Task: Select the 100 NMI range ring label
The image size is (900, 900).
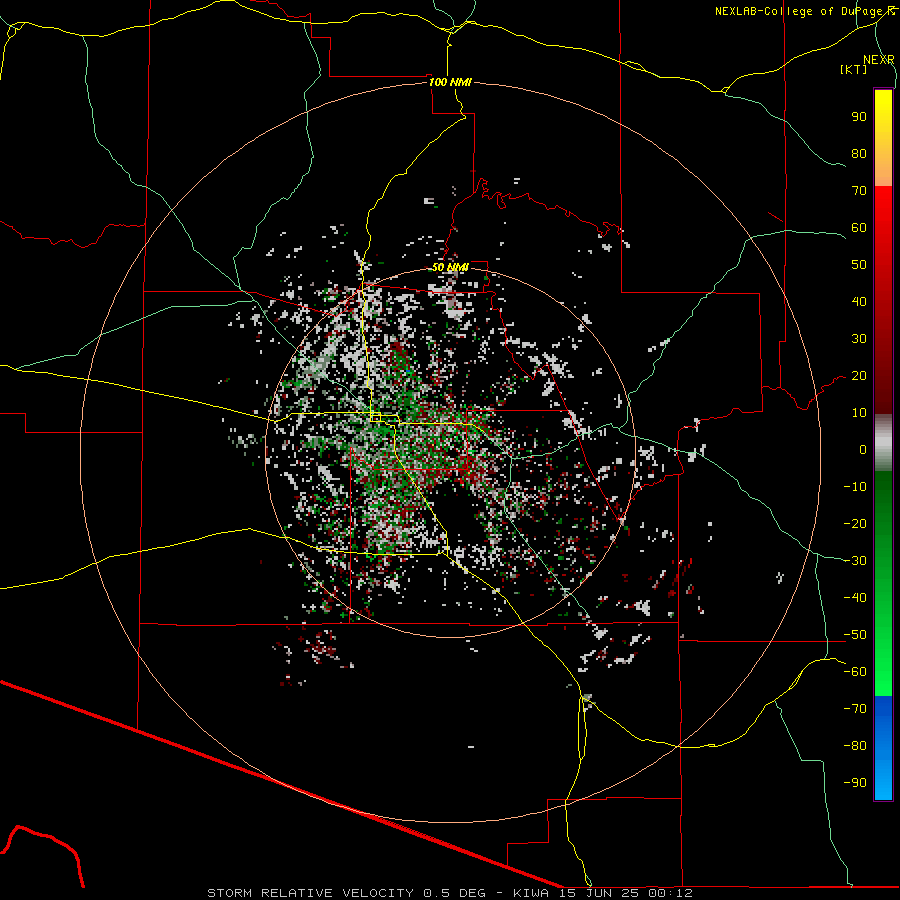Action: (x=450, y=82)
